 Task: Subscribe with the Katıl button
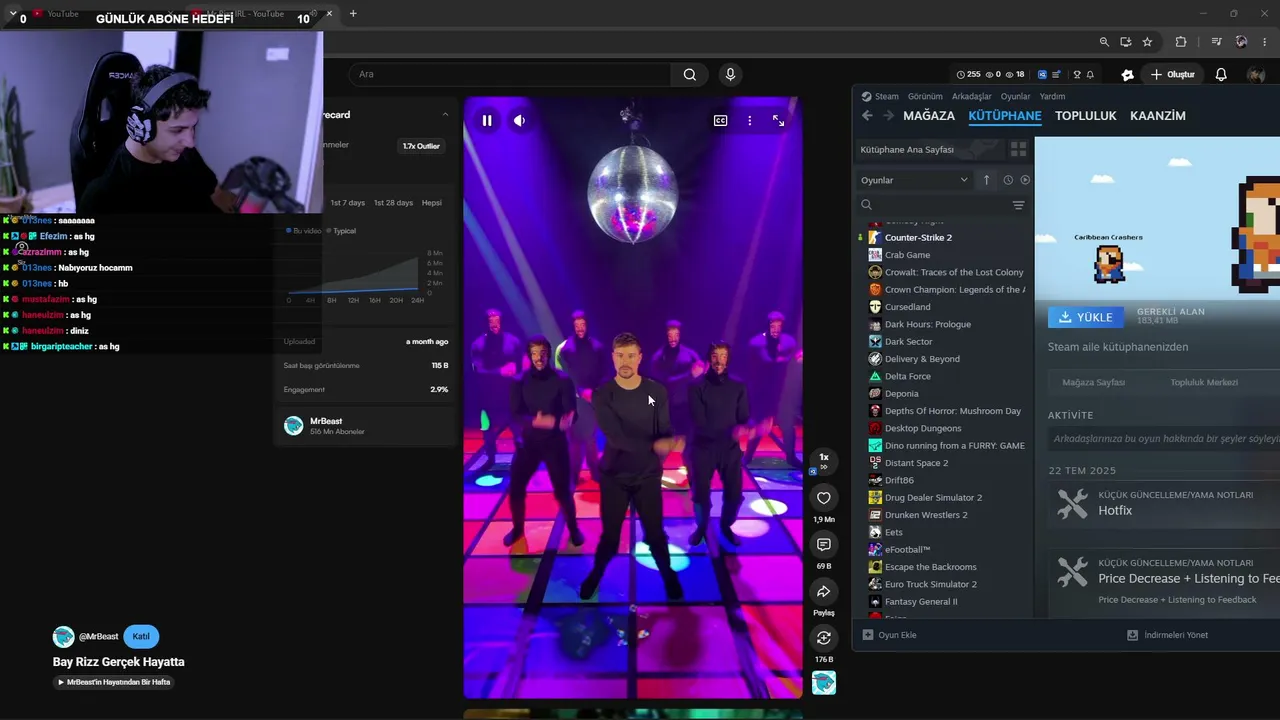tap(141, 636)
